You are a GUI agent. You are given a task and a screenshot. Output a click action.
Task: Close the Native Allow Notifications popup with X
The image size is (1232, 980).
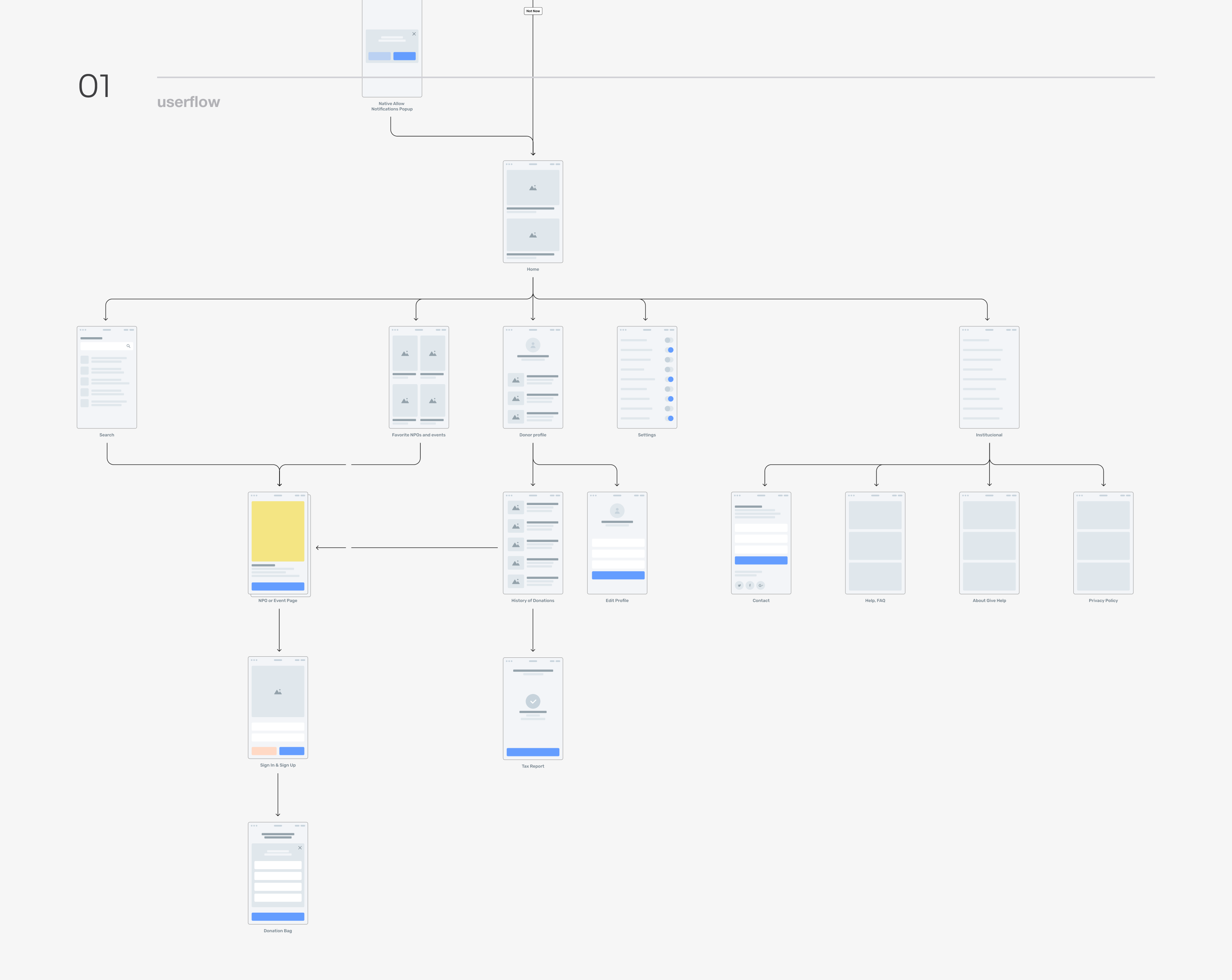click(414, 34)
